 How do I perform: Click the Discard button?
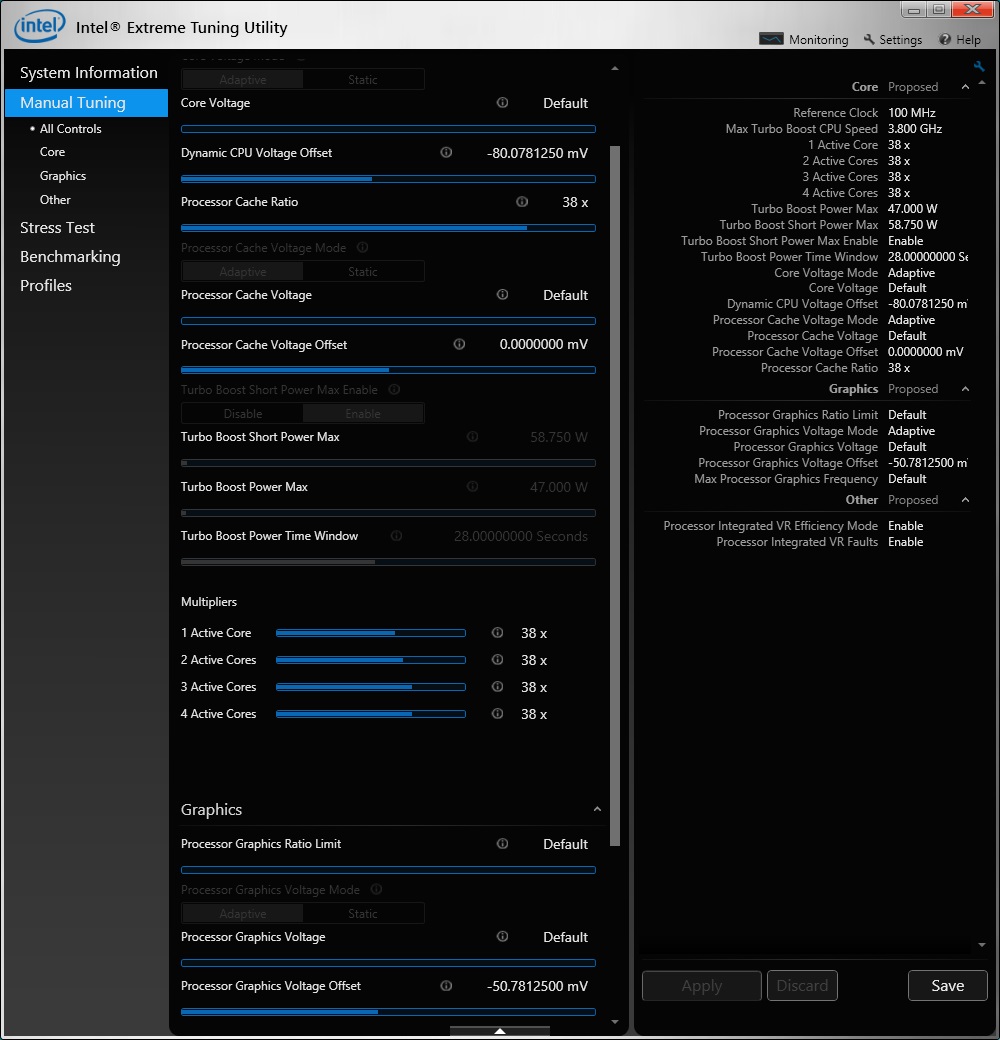[x=802, y=986]
